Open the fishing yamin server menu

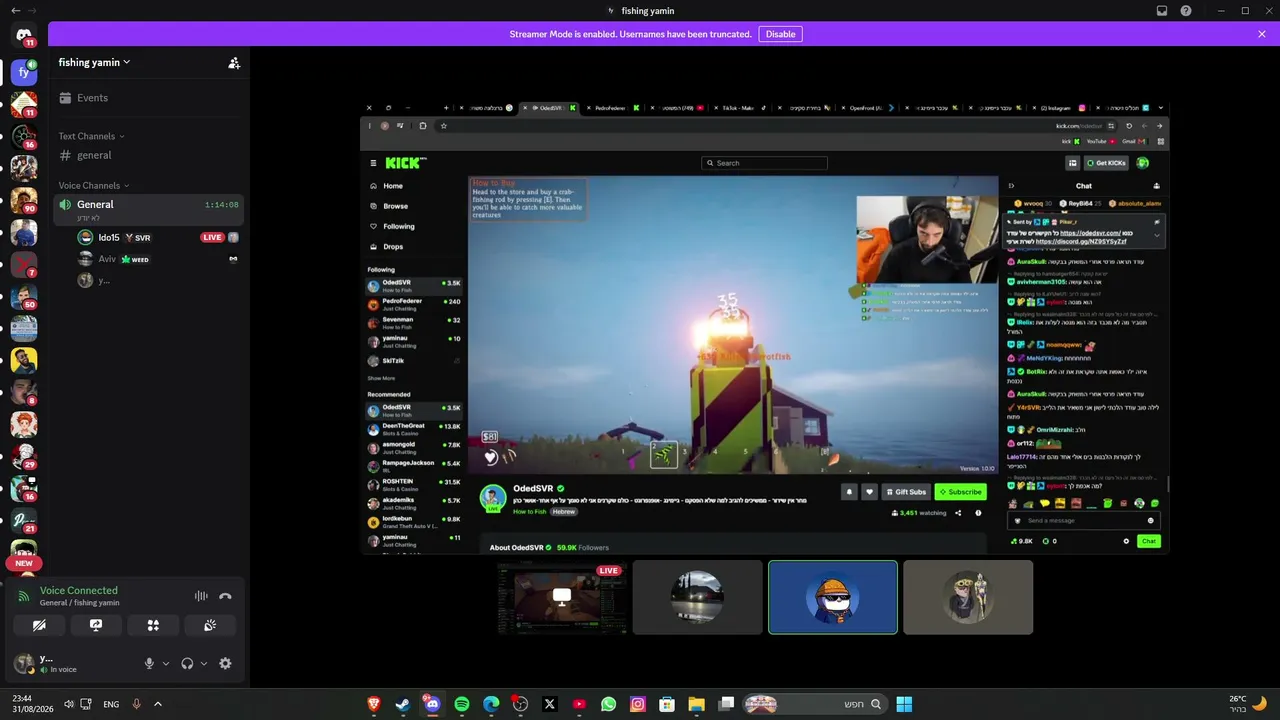pyautogui.click(x=94, y=62)
